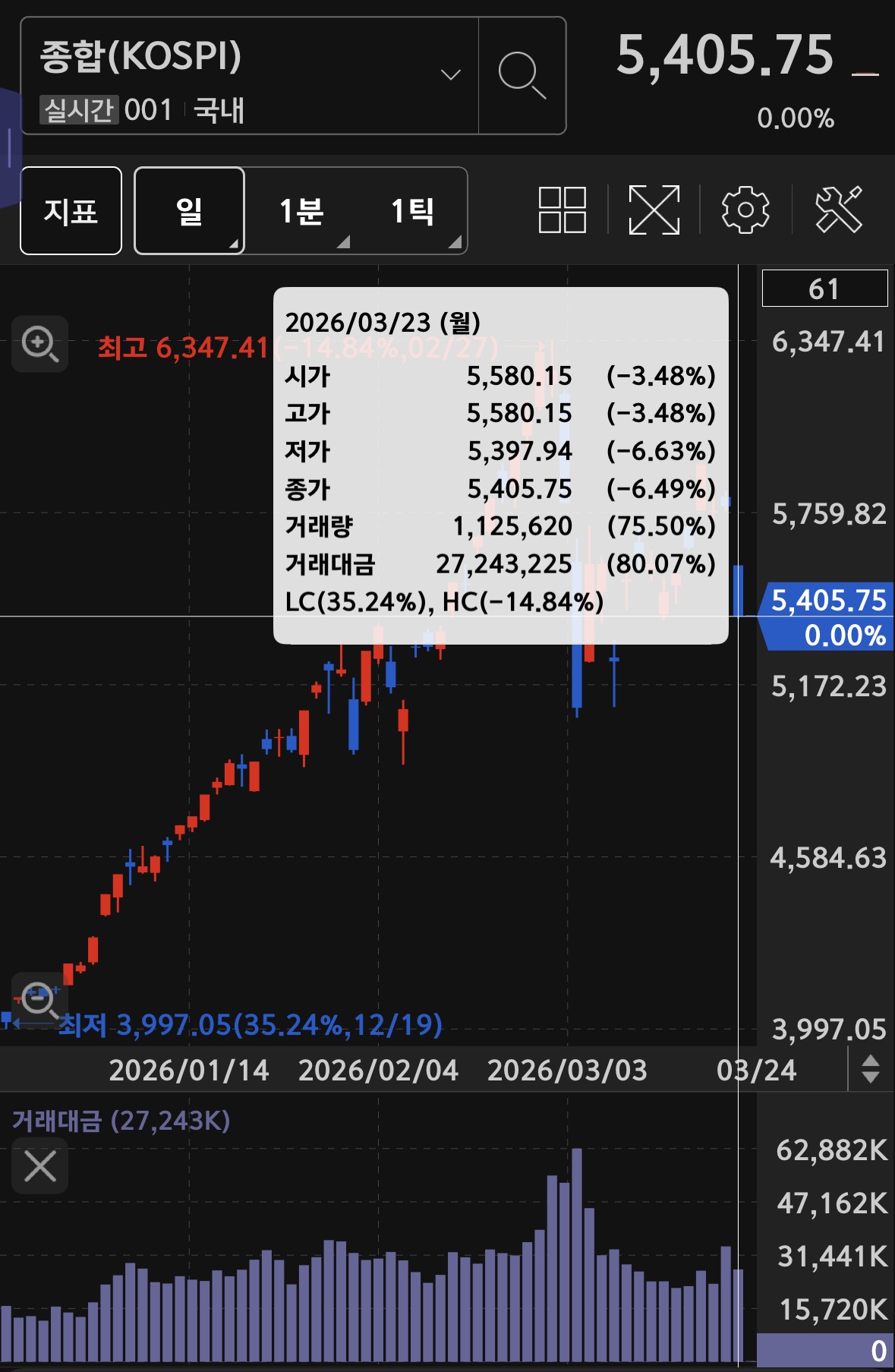Open the stock search magnifier icon
Screen dimensions: 895x1372
coord(522,75)
